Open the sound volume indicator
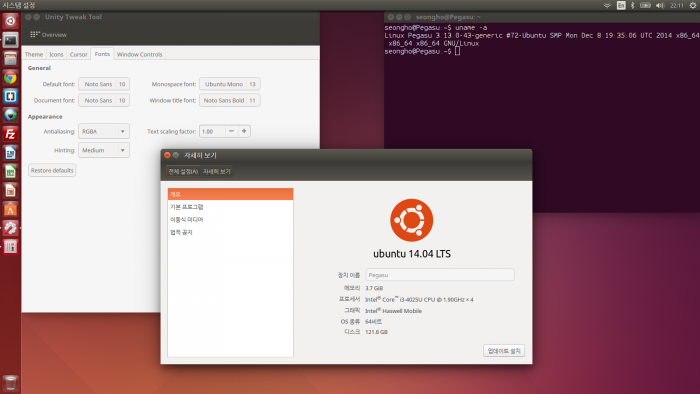700x394 pixels. [x=660, y=5]
